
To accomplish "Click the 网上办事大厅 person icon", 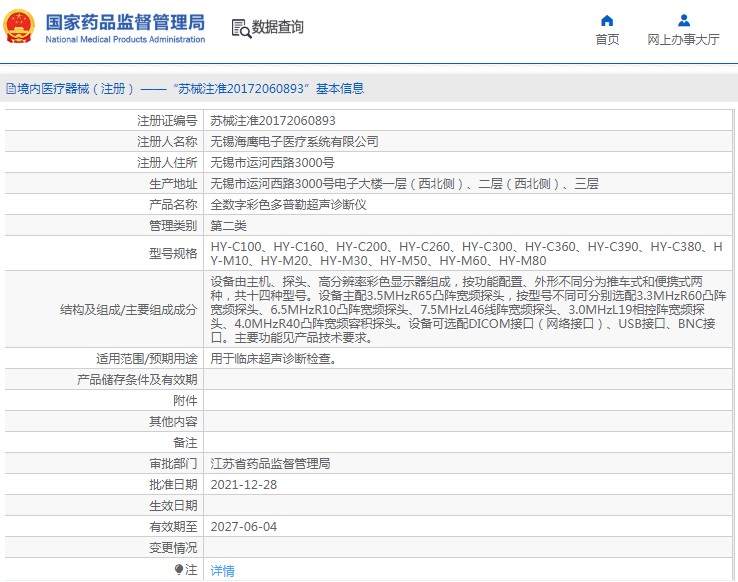I will (684, 20).
